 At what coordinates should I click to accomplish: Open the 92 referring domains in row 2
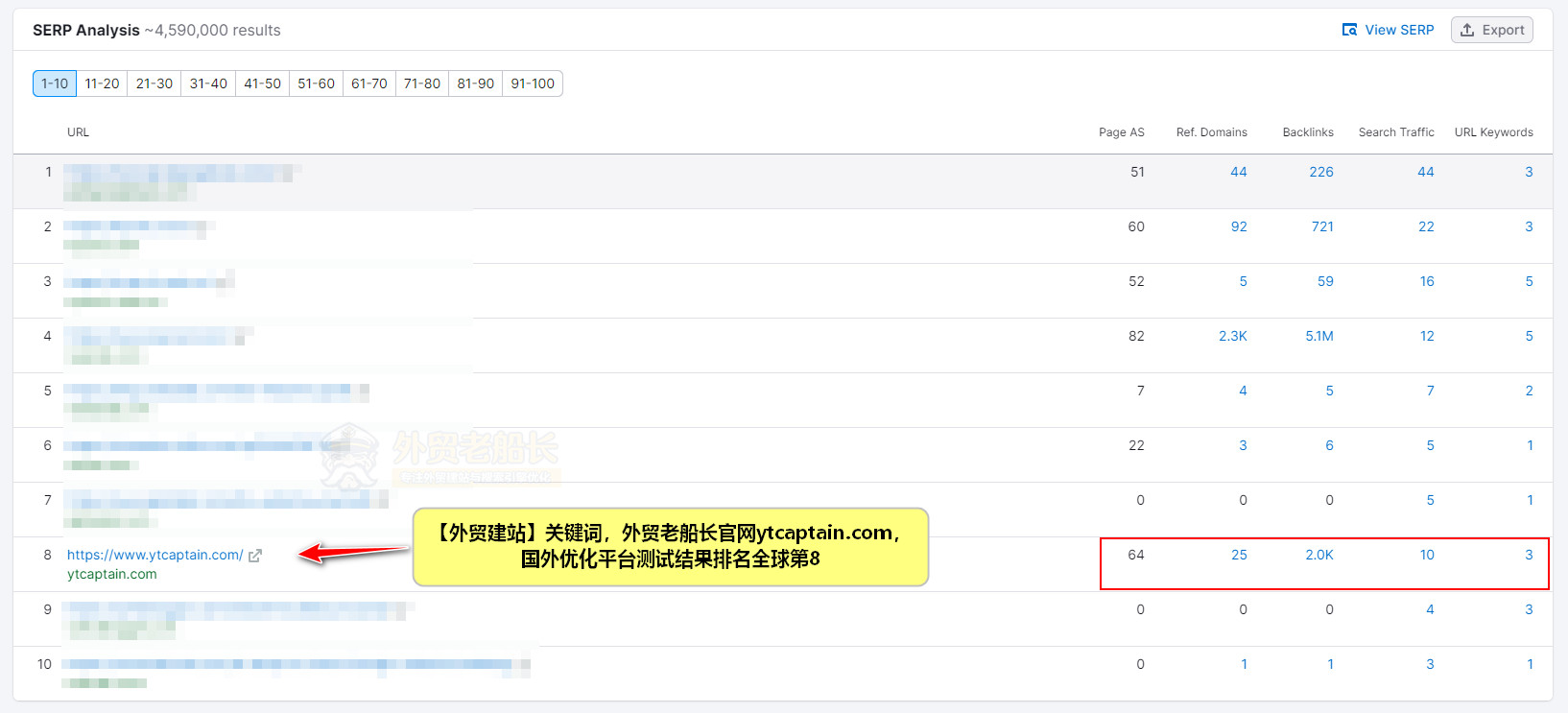click(1239, 226)
